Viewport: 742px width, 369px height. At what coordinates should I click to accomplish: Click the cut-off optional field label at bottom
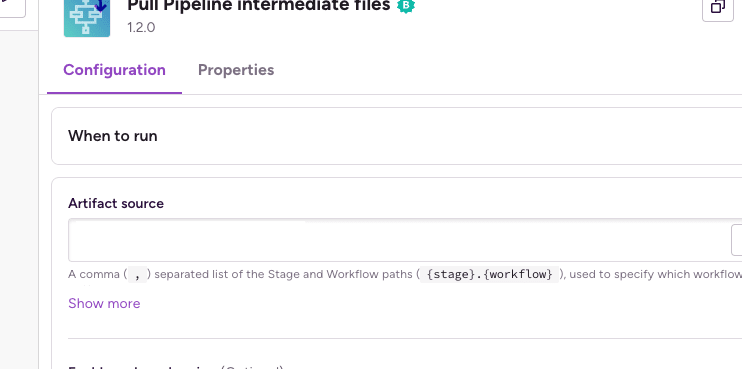(x=176, y=367)
